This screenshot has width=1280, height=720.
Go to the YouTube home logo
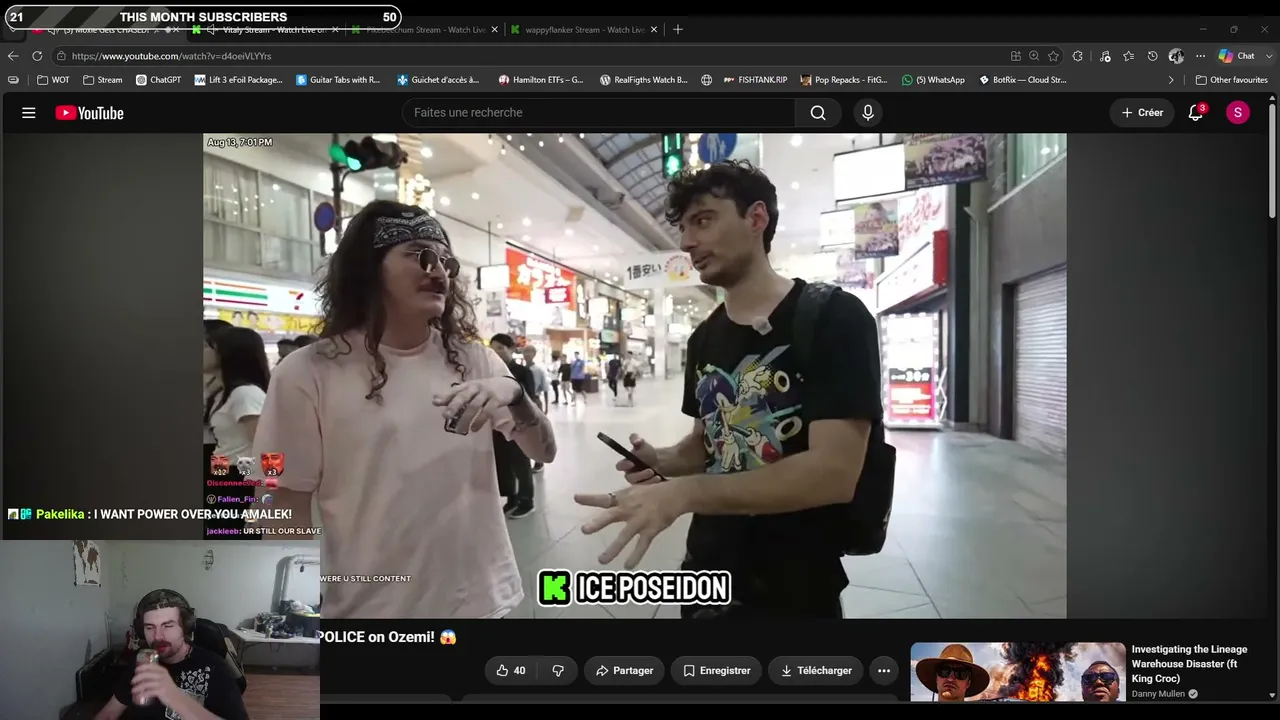coord(89,113)
